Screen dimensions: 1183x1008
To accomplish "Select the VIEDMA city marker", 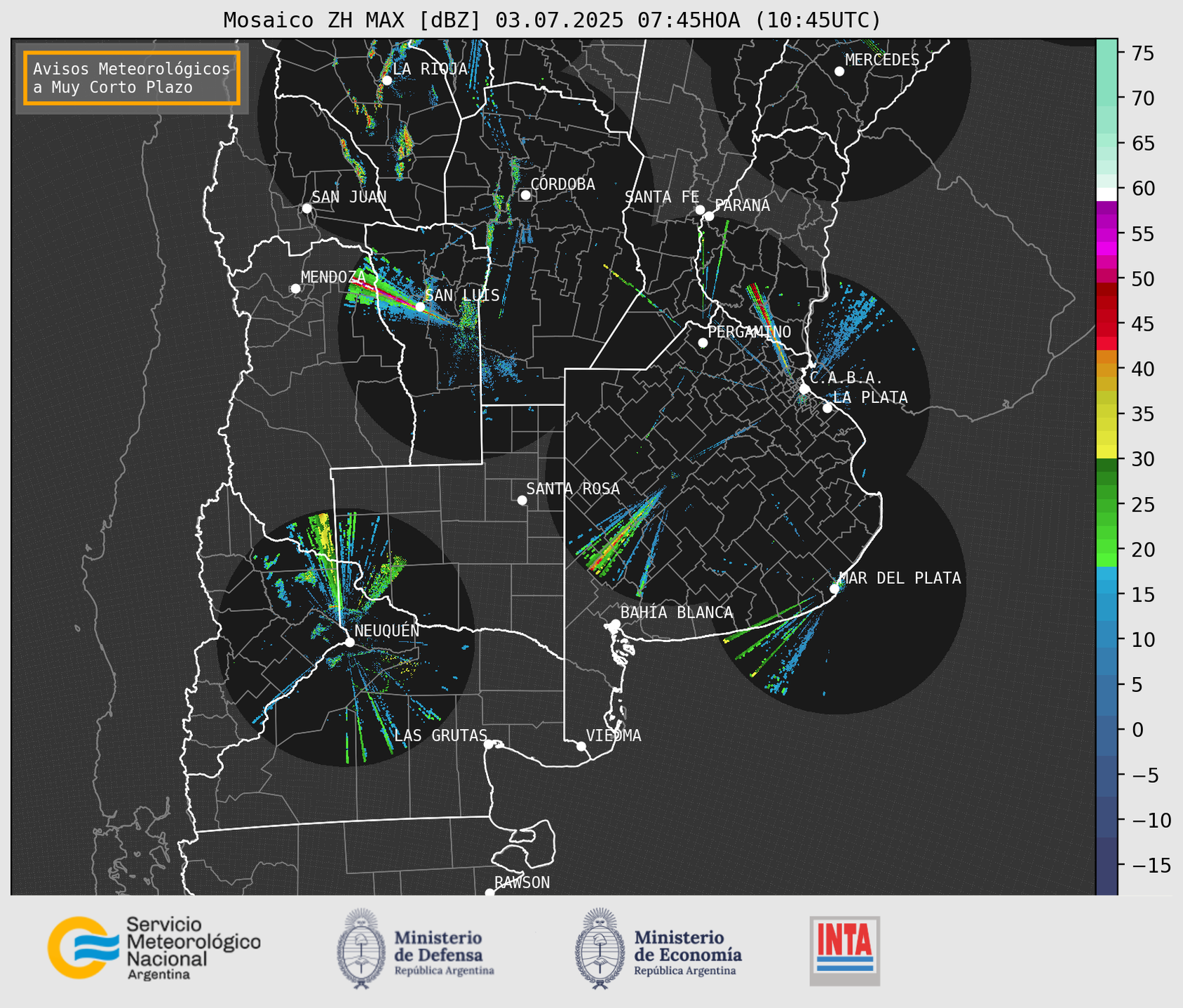I will [x=581, y=746].
